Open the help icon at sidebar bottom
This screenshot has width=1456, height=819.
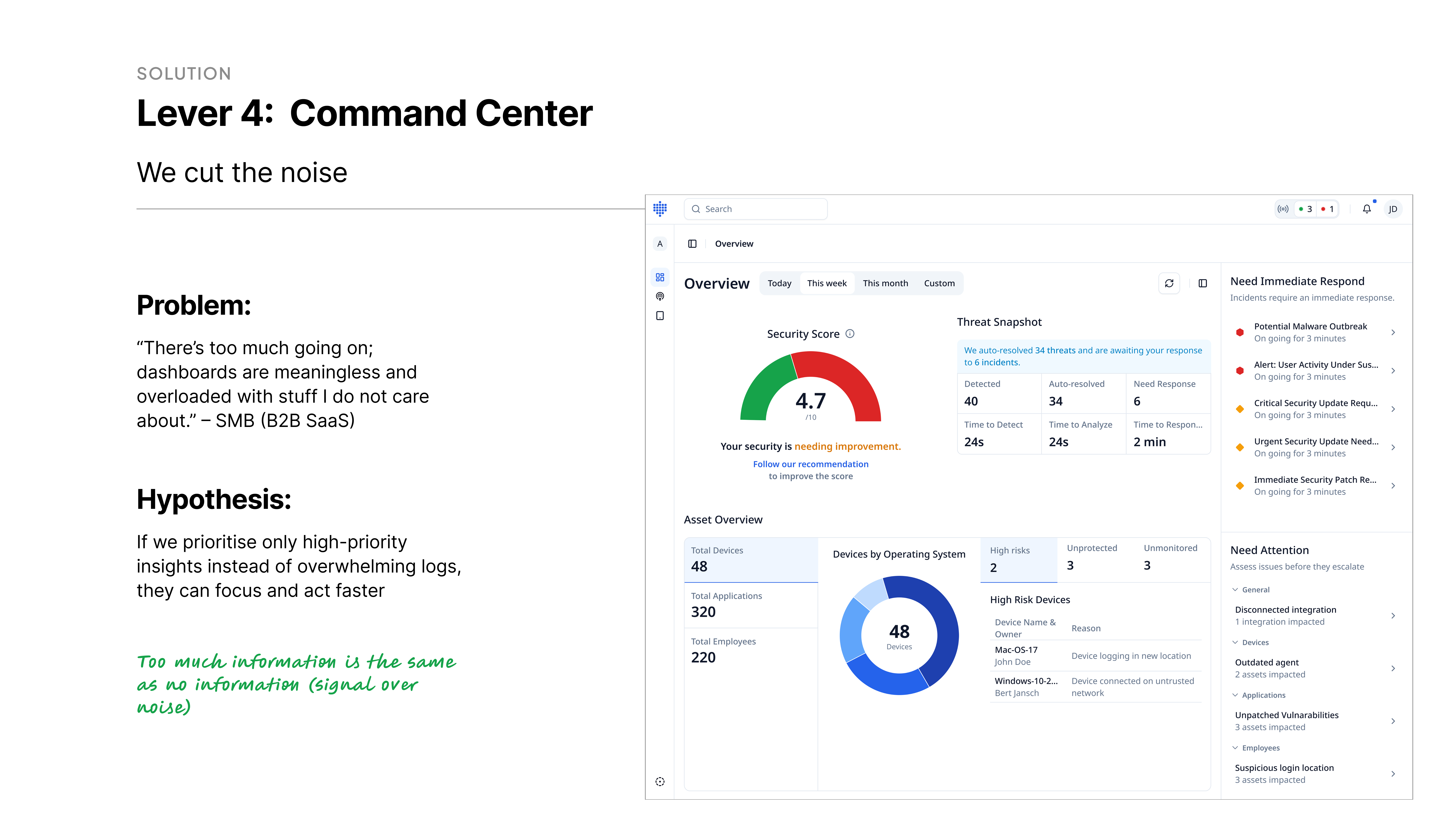[660, 782]
